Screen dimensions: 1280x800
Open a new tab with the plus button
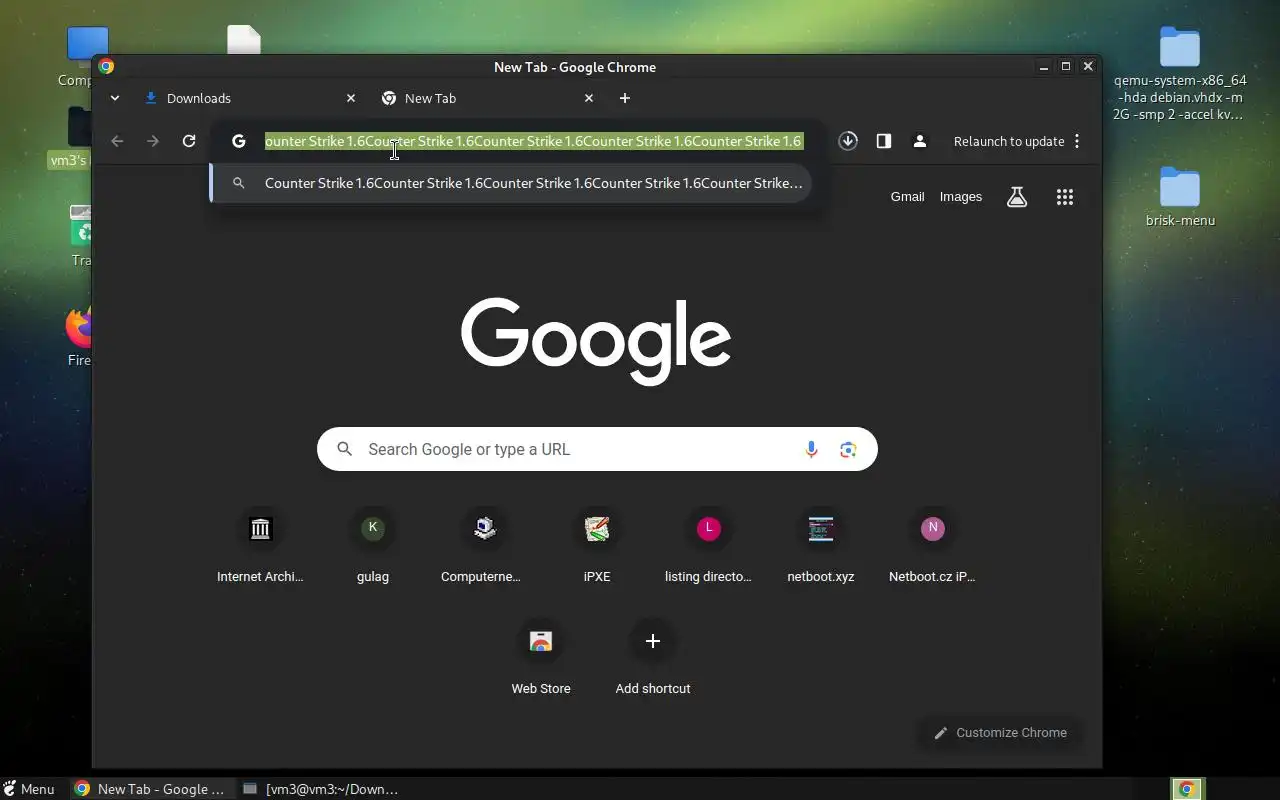click(x=625, y=98)
